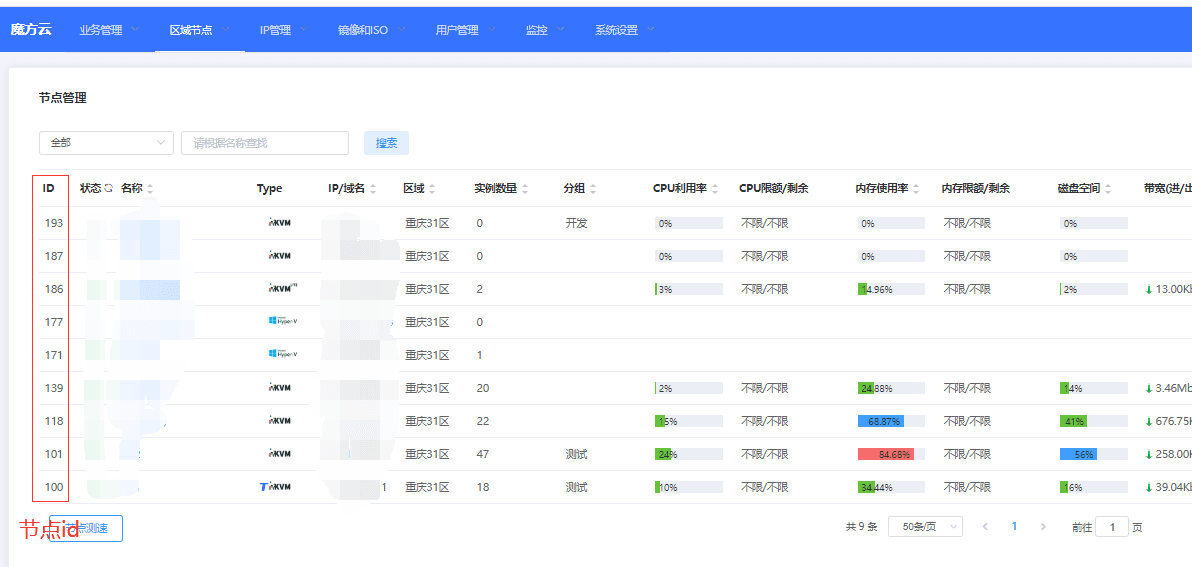Click node ID 186
The width and height of the screenshot is (1192, 567).
(x=54, y=289)
